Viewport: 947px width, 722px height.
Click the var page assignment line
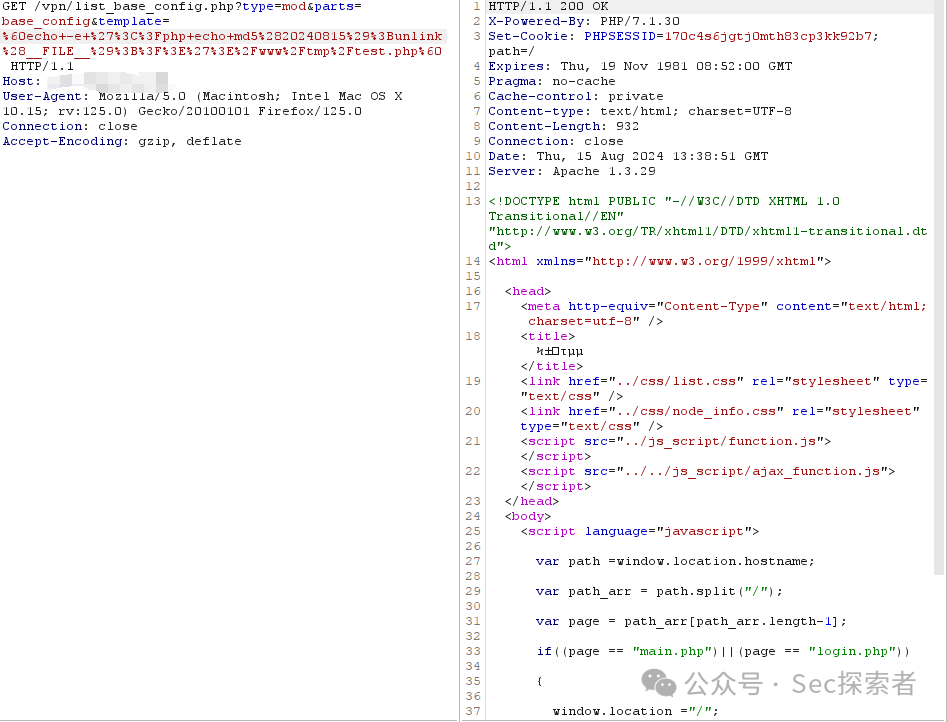pyautogui.click(x=691, y=621)
